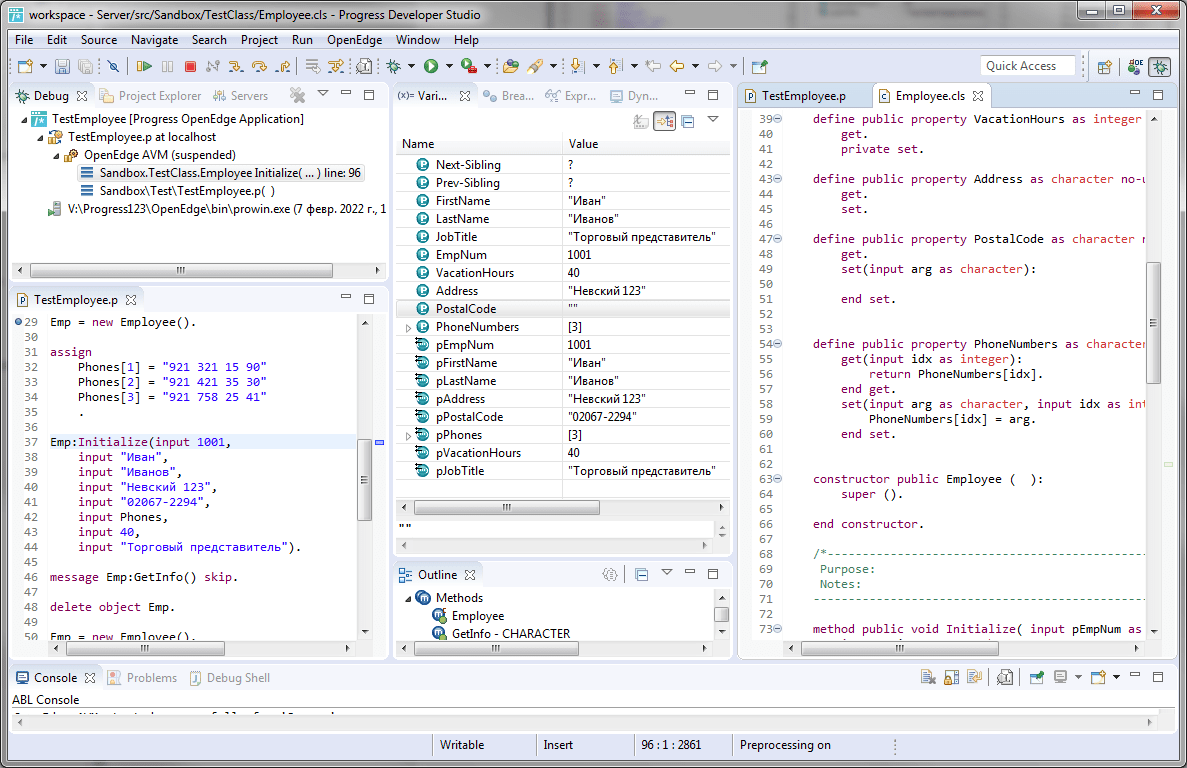Switch to the Debug Shell tab
Image resolution: width=1187 pixels, height=768 pixels.
point(229,678)
